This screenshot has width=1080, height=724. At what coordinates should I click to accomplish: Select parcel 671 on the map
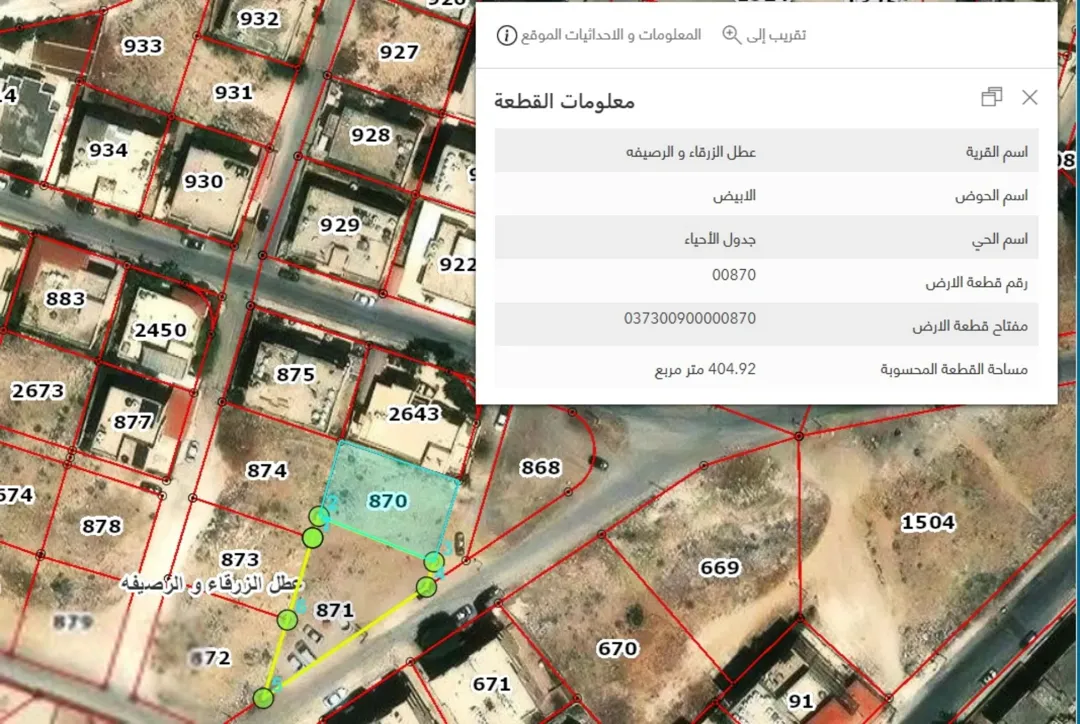491,684
